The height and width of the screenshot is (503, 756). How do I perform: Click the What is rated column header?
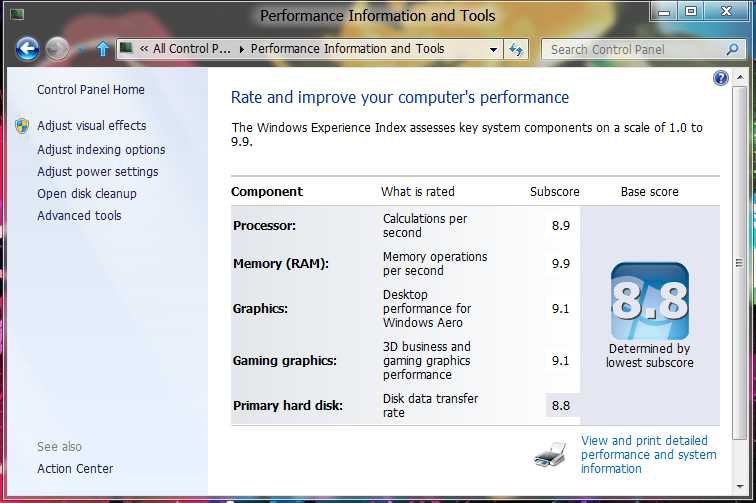pos(418,192)
